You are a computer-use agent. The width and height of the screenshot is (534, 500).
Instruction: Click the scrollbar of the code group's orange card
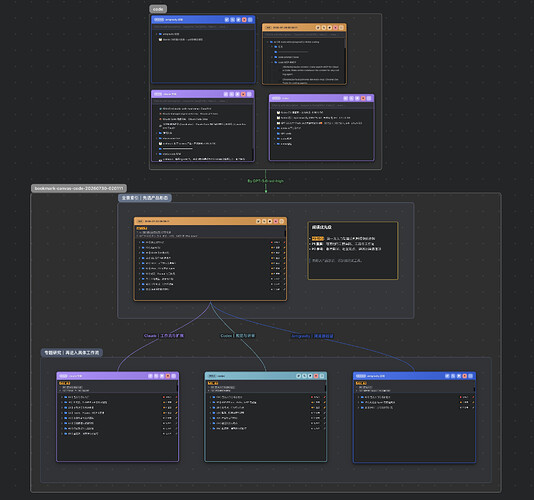[345, 43]
